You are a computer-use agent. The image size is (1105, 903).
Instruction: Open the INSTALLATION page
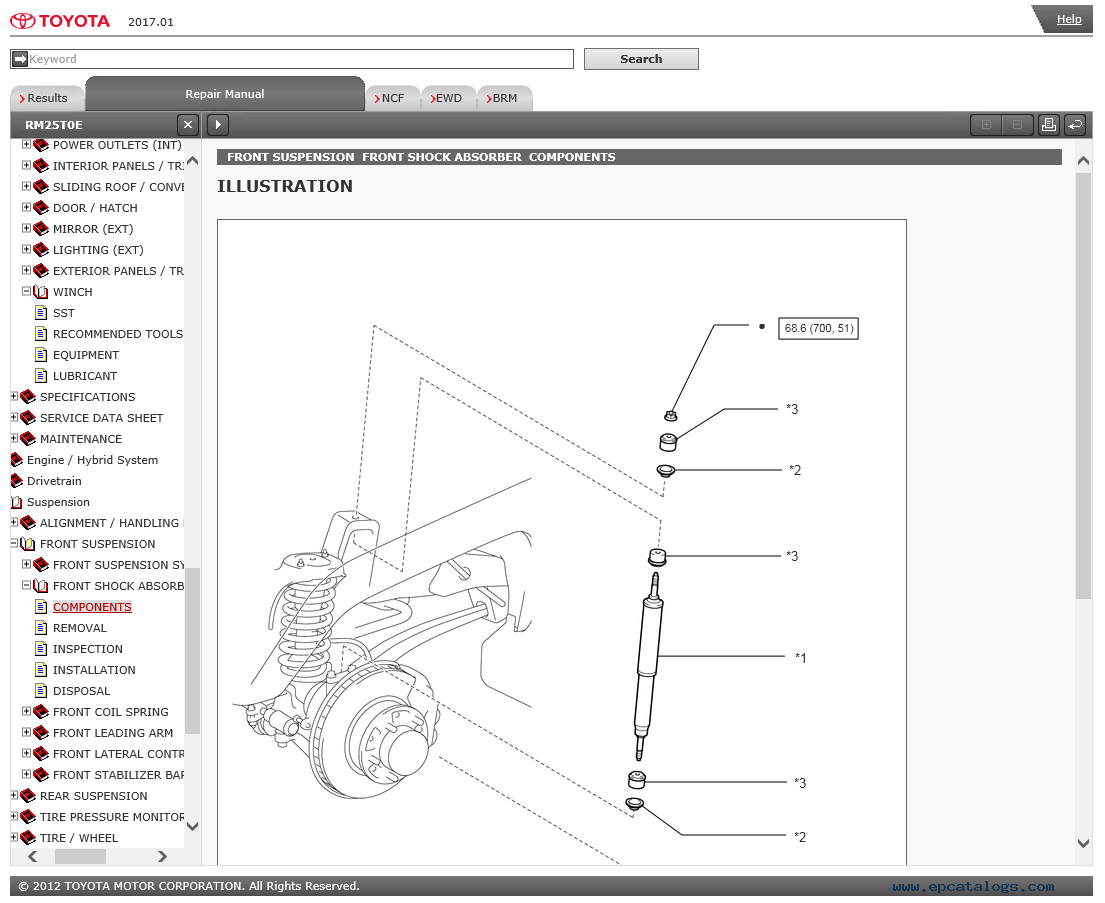click(94, 670)
